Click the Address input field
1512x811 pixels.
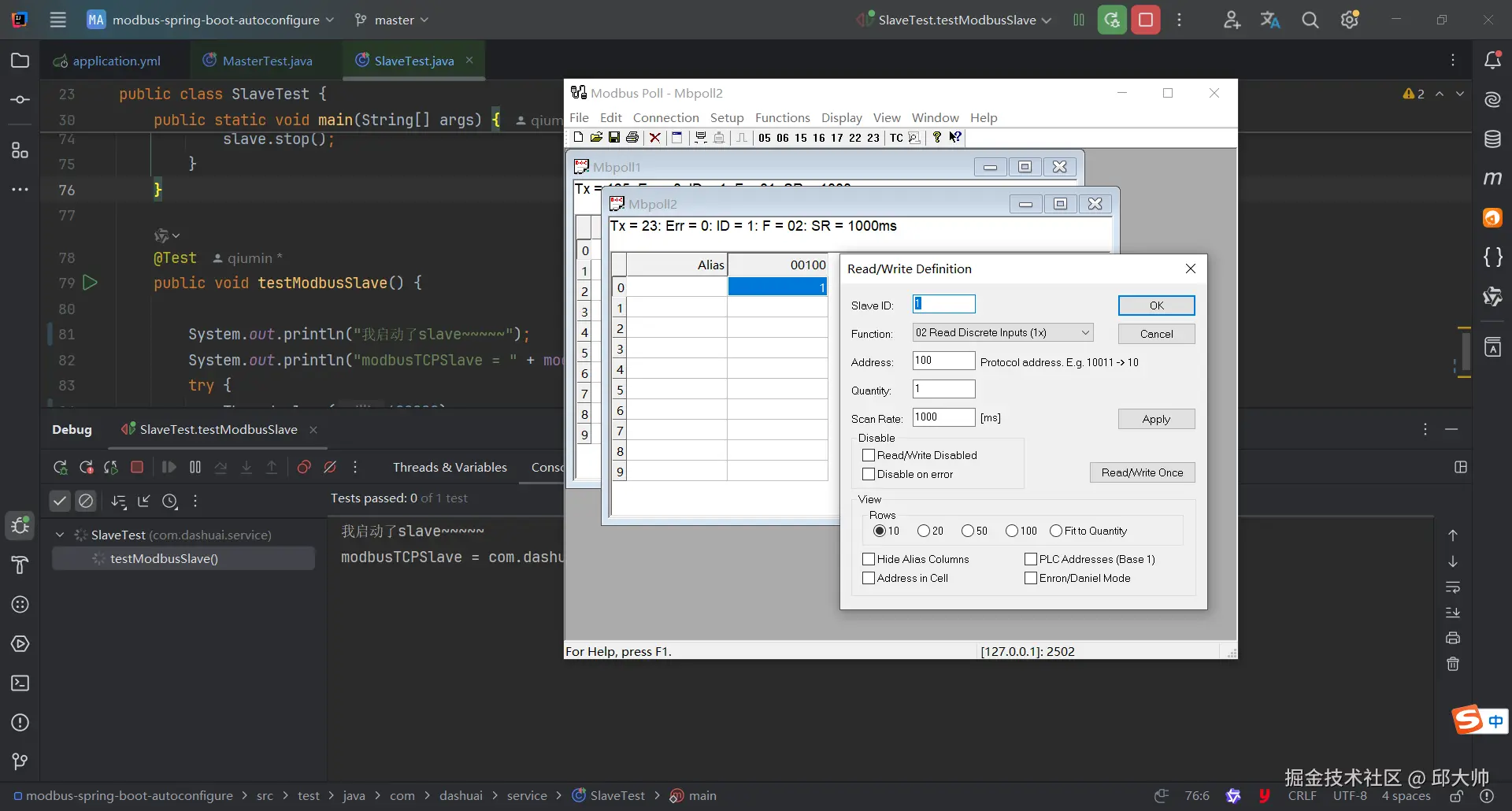tap(943, 361)
